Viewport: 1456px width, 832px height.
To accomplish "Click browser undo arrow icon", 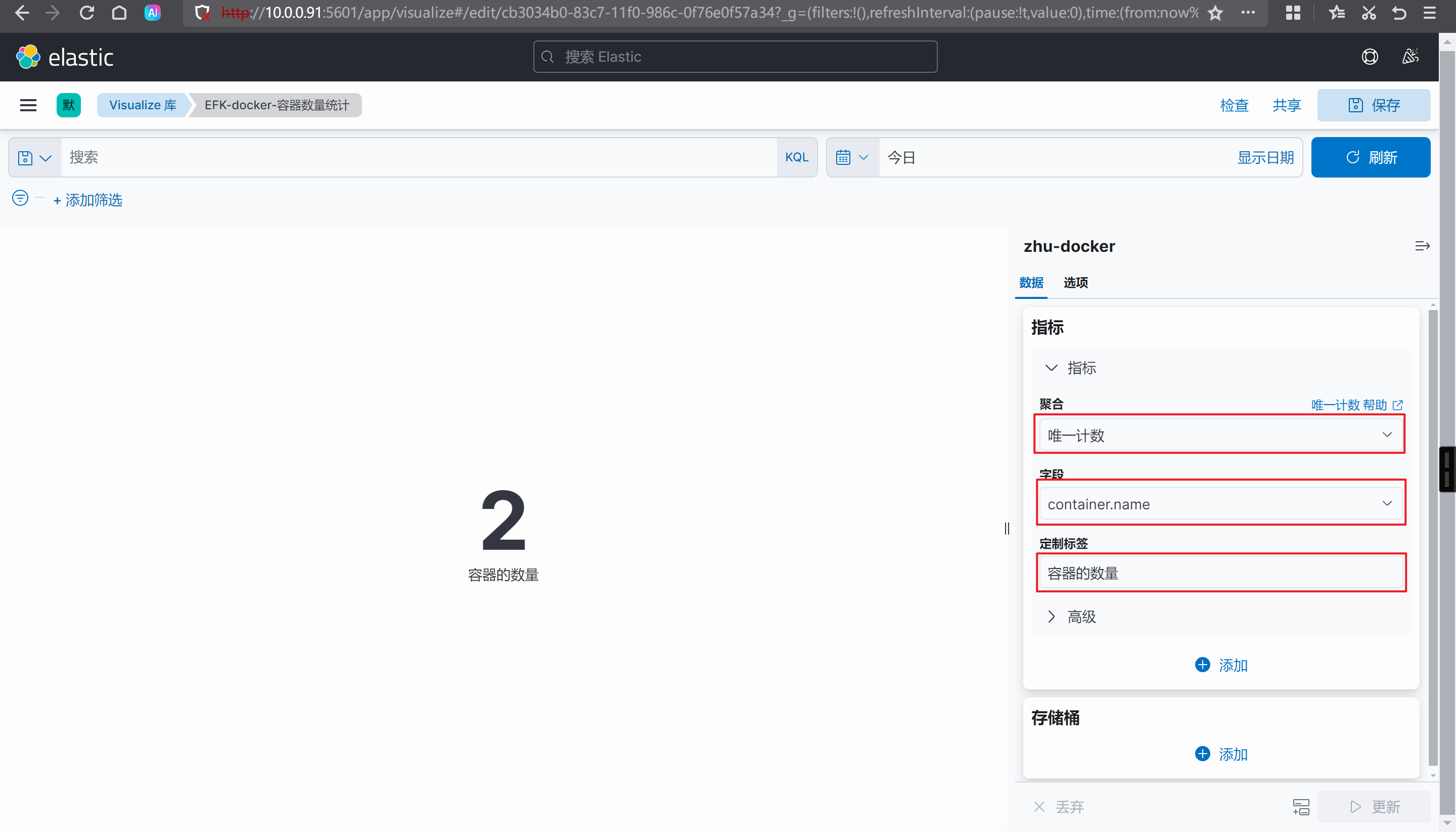I will click(1399, 13).
